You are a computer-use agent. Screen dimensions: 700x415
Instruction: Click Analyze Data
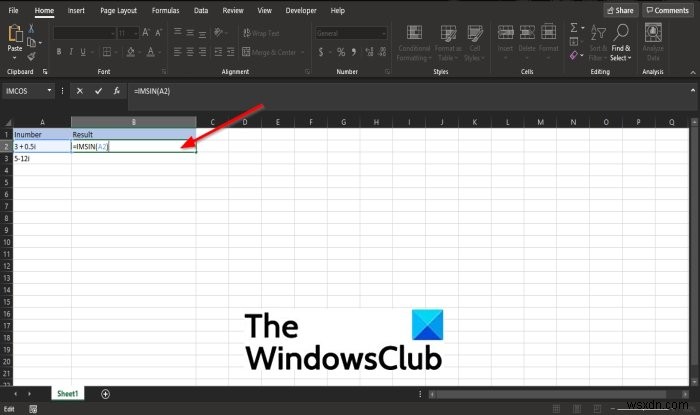(x=653, y=43)
